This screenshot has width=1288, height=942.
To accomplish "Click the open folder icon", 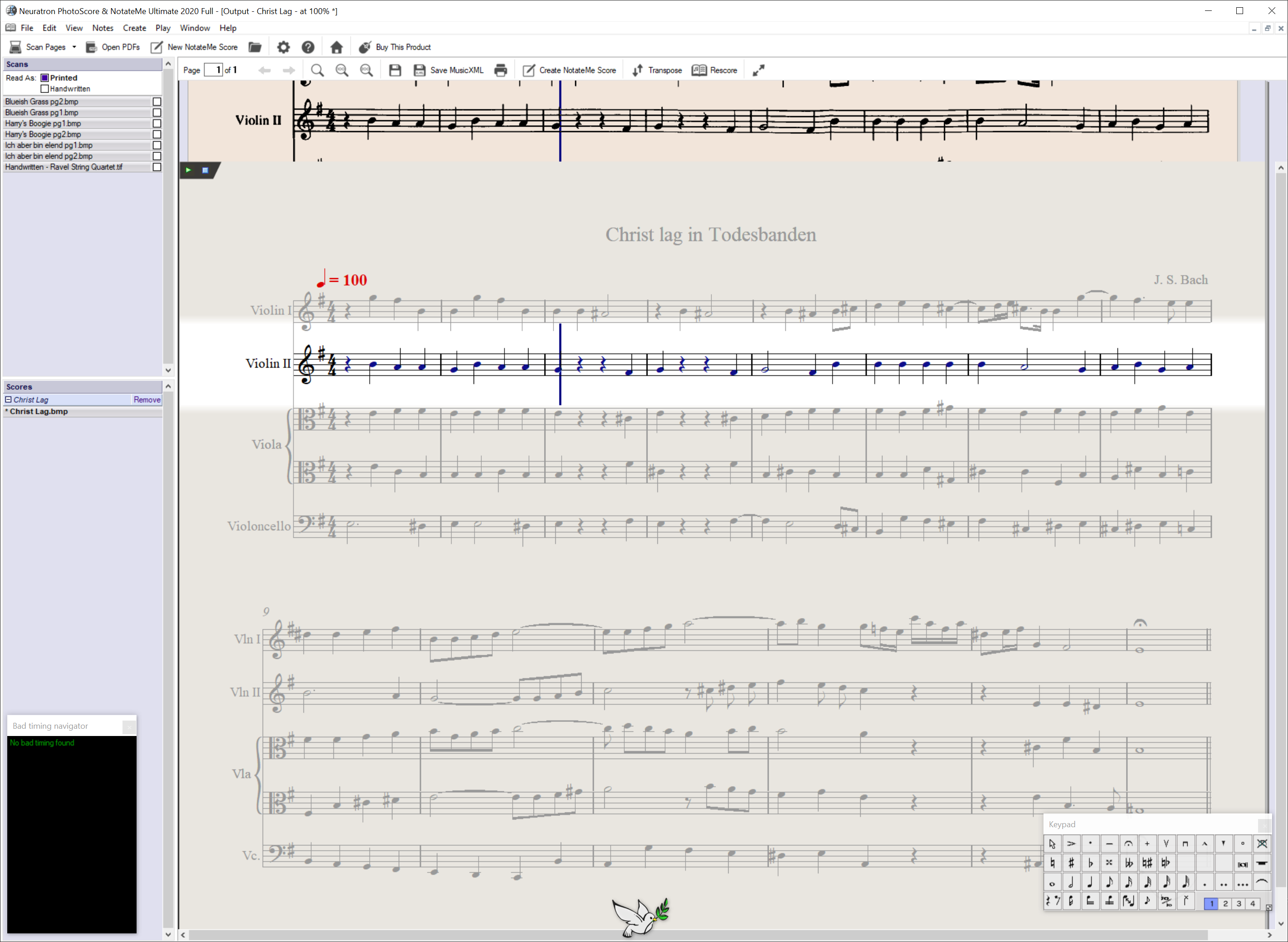I will click(x=255, y=47).
